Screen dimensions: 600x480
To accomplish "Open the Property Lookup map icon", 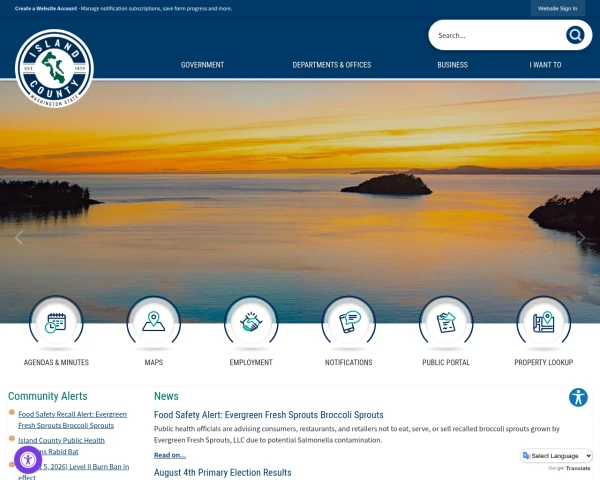I will pos(543,322).
